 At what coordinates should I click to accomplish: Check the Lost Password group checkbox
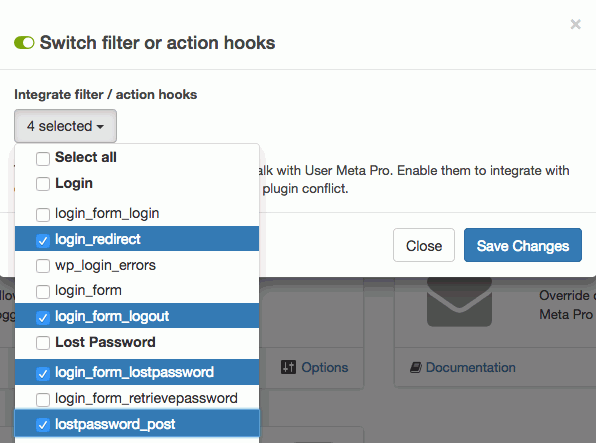(43, 343)
